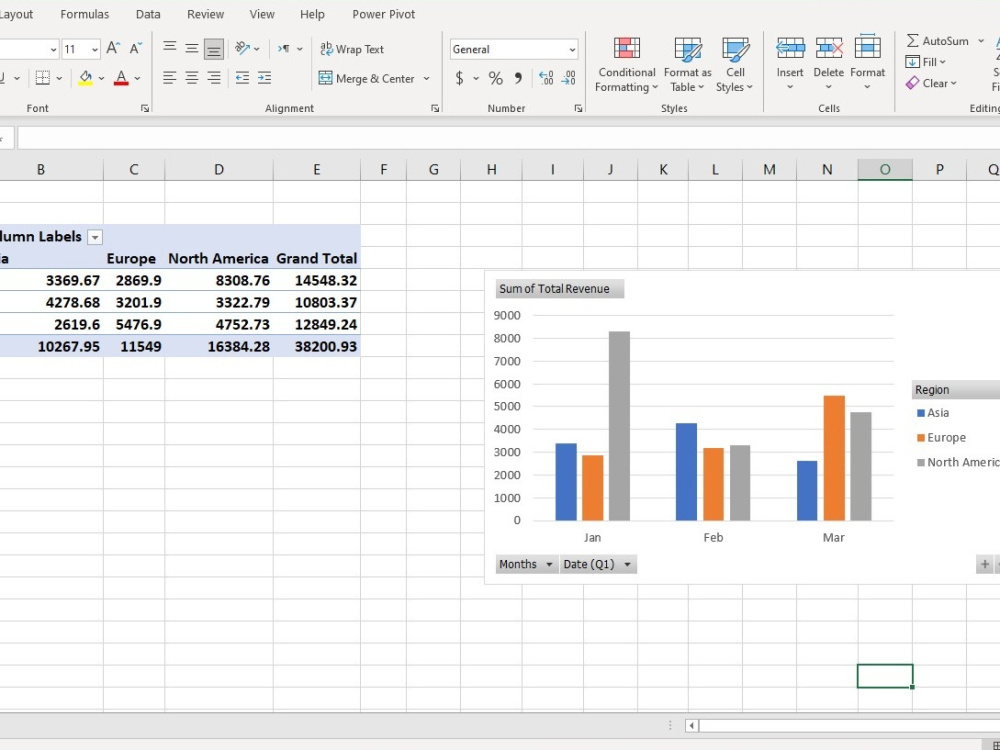Apply the percent style

pos(496,78)
